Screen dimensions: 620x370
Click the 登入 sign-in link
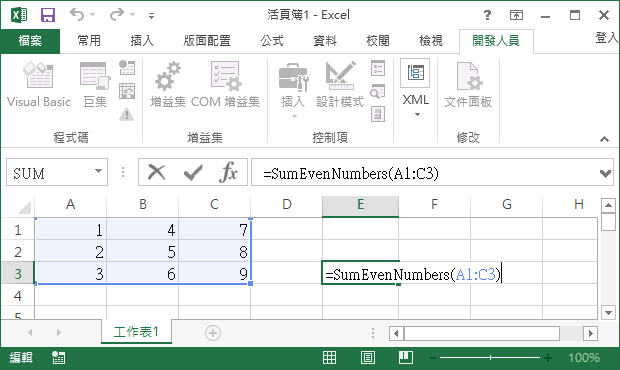tap(607, 38)
